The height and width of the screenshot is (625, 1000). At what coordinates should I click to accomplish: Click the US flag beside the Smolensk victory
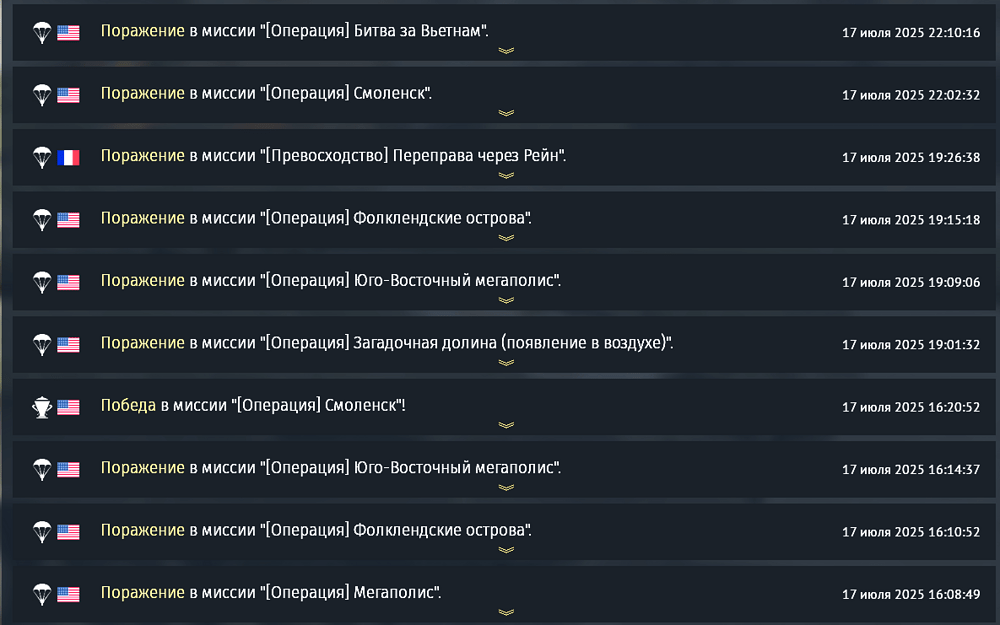[x=68, y=407]
